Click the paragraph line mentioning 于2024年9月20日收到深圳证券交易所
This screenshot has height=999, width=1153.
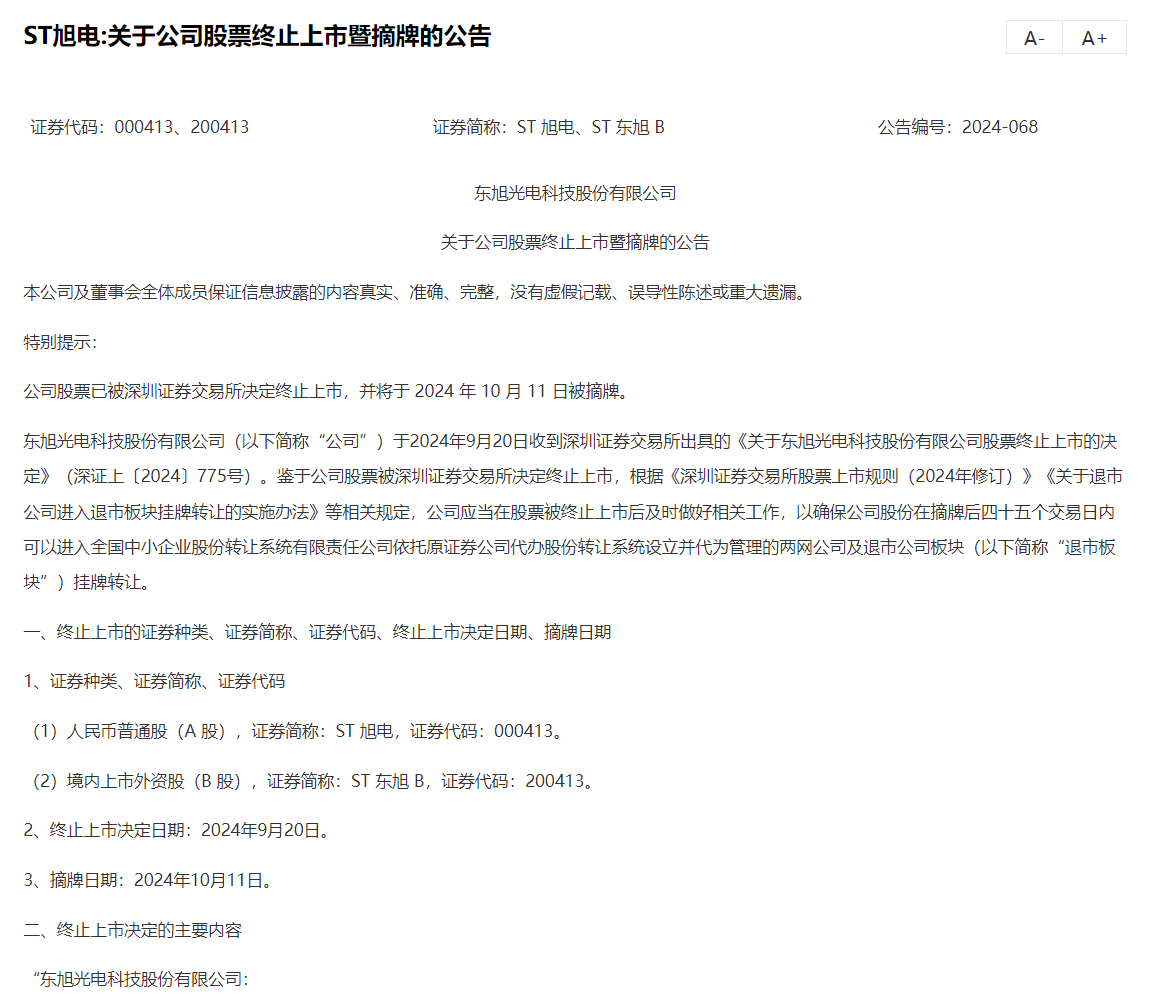pyautogui.click(x=571, y=441)
